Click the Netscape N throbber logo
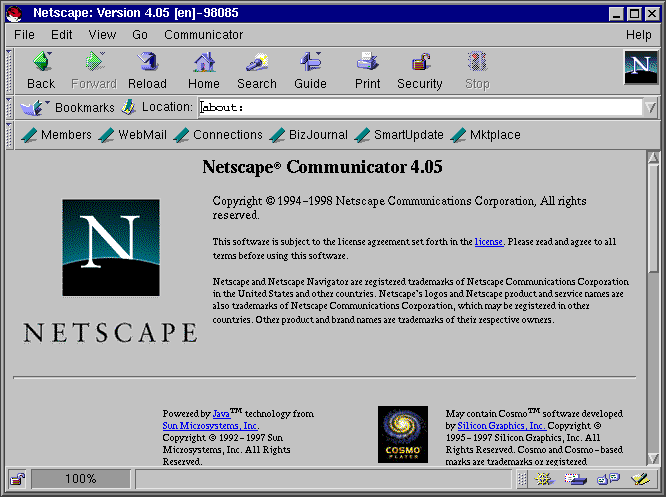This screenshot has height=497, width=666. coord(641,67)
